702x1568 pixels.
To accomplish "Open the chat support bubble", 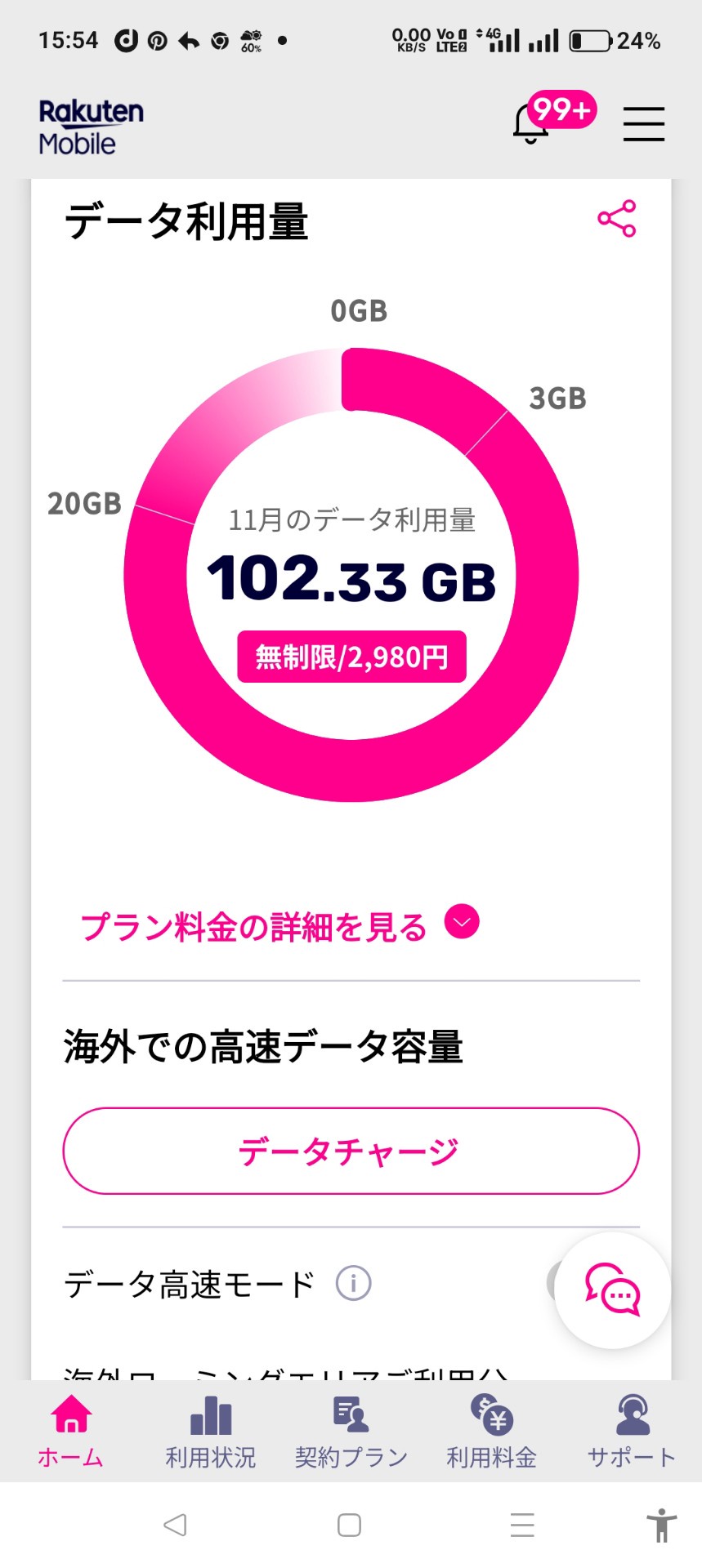I will 613,1290.
